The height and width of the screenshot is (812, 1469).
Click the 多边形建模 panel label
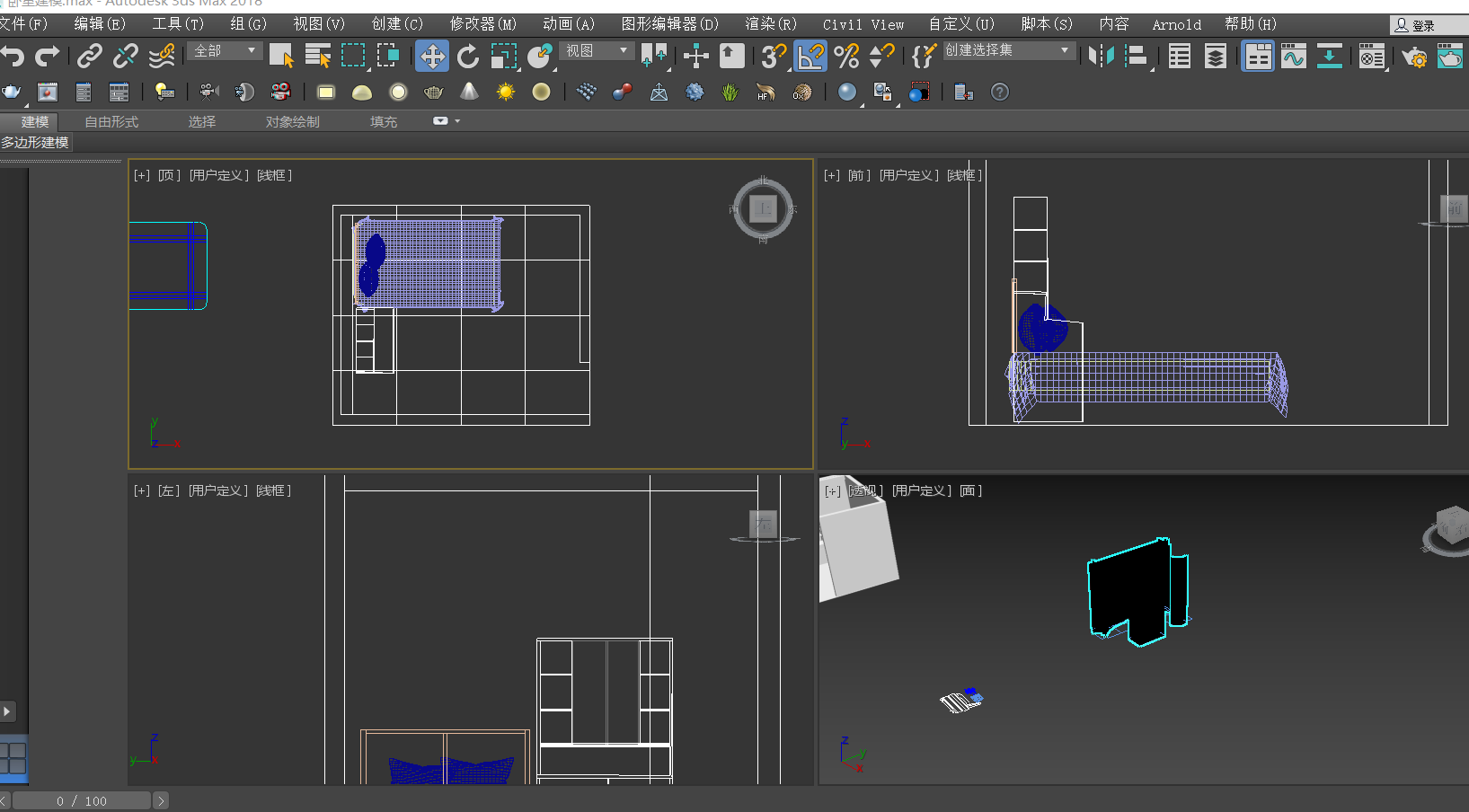[x=35, y=142]
